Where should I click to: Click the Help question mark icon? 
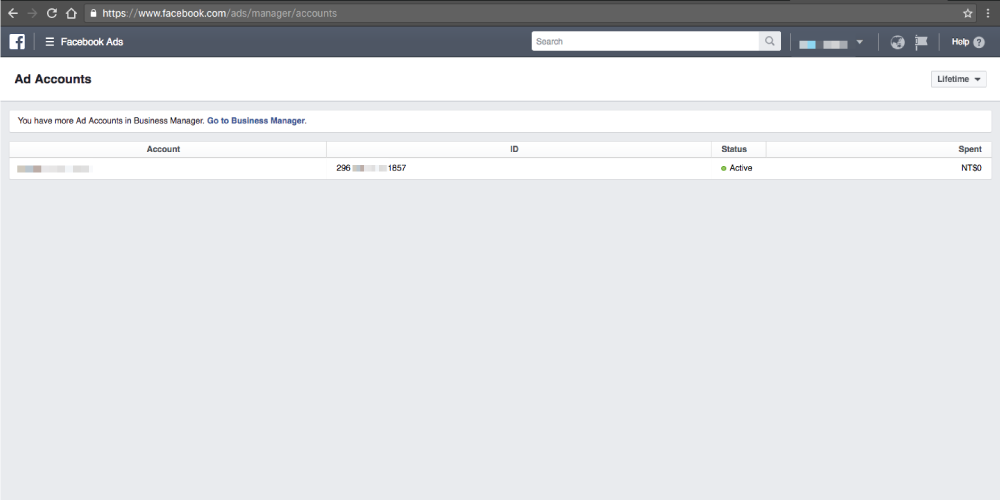pos(979,42)
